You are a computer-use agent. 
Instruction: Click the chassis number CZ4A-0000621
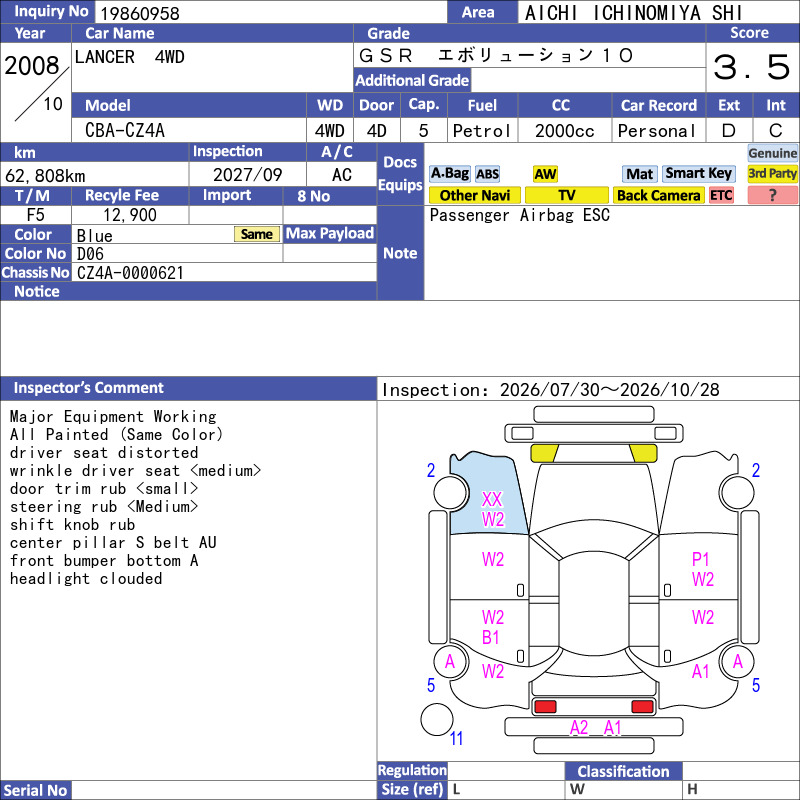click(x=130, y=273)
